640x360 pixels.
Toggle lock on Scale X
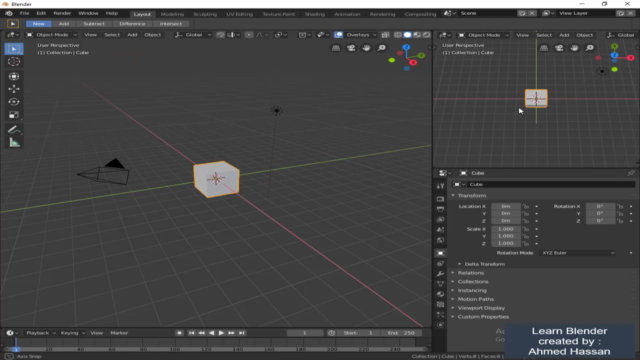(x=526, y=229)
